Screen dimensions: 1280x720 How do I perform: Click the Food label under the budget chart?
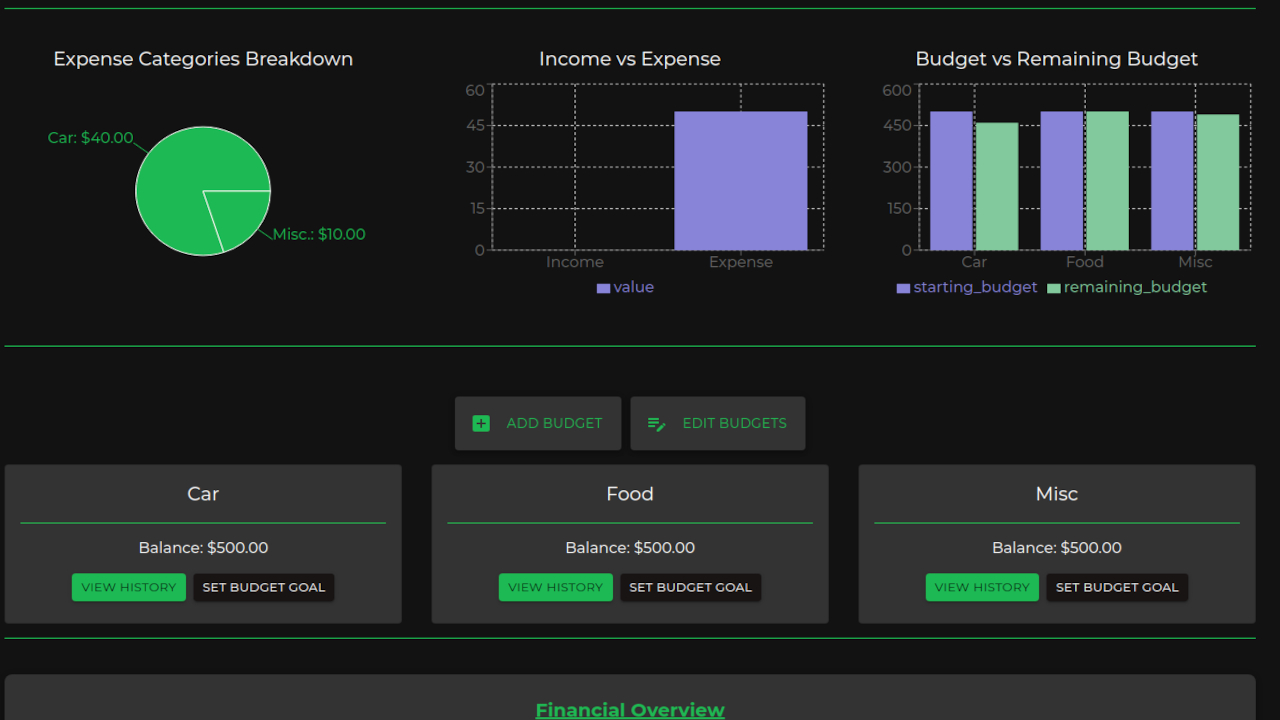[1085, 262]
